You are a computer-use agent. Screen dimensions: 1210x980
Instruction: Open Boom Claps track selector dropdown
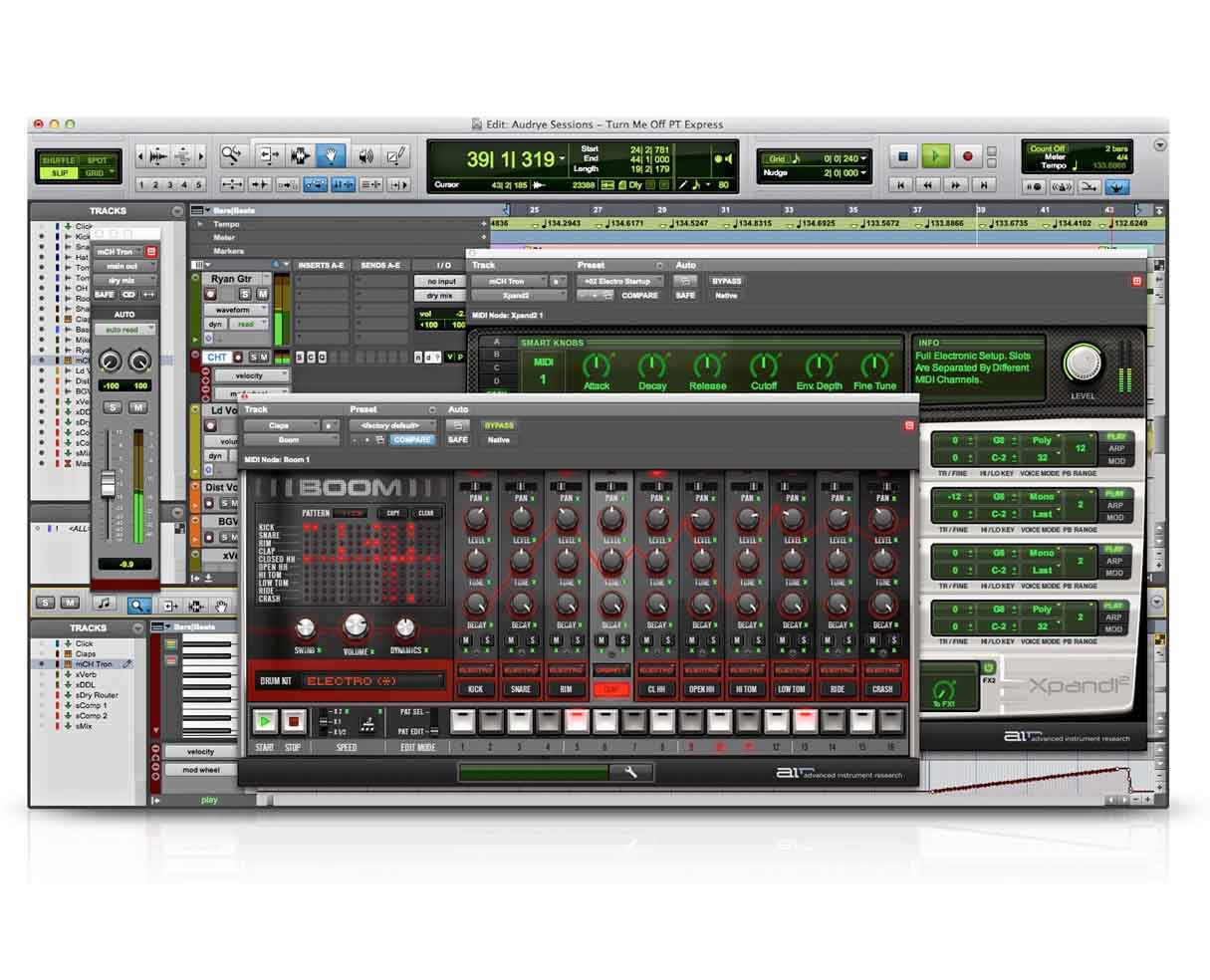[281, 425]
